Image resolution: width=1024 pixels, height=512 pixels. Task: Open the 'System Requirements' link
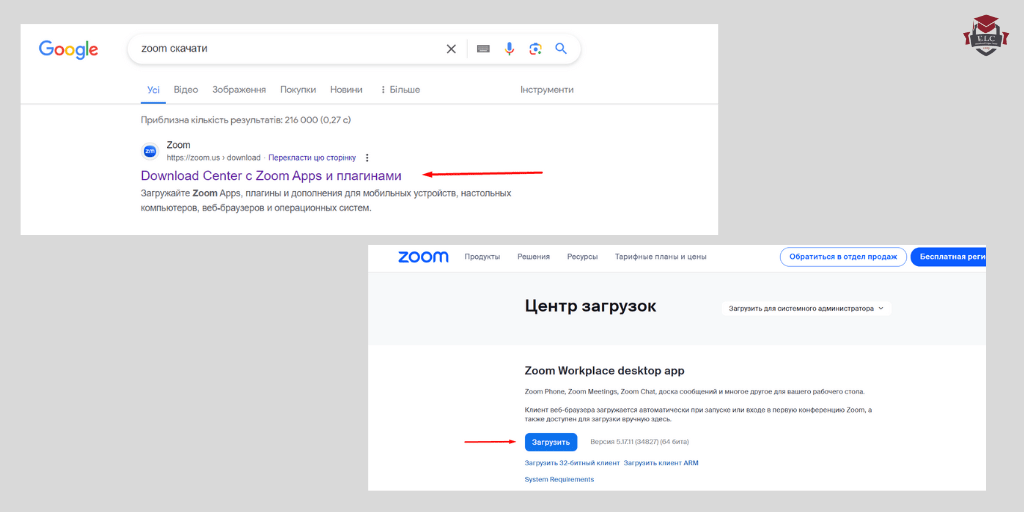click(x=559, y=479)
